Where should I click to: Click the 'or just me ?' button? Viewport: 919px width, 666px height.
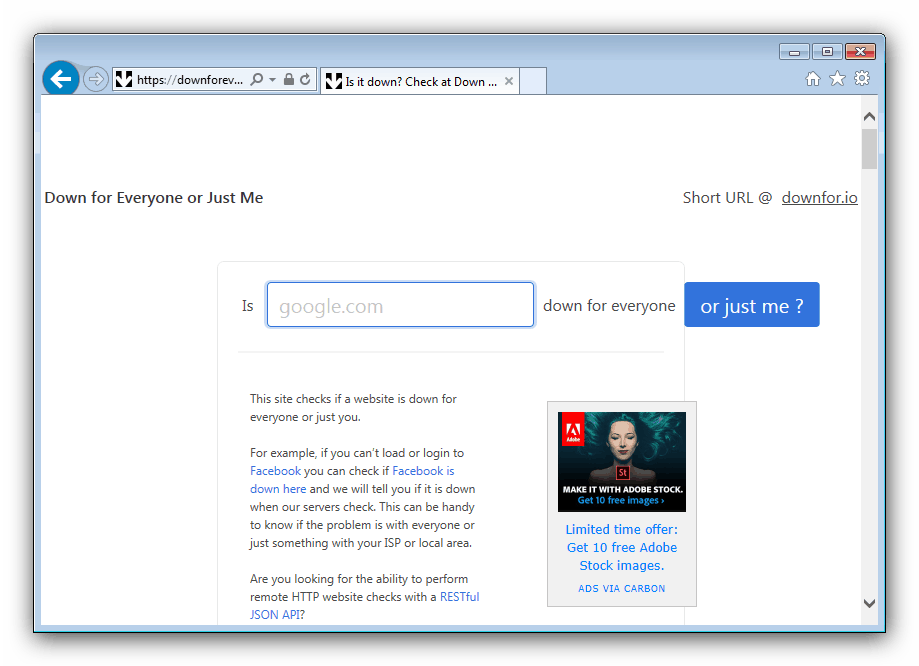pos(752,305)
